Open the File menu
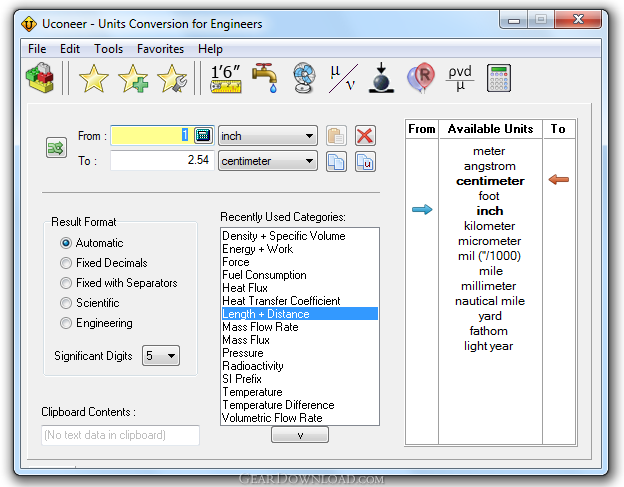 tap(37, 49)
